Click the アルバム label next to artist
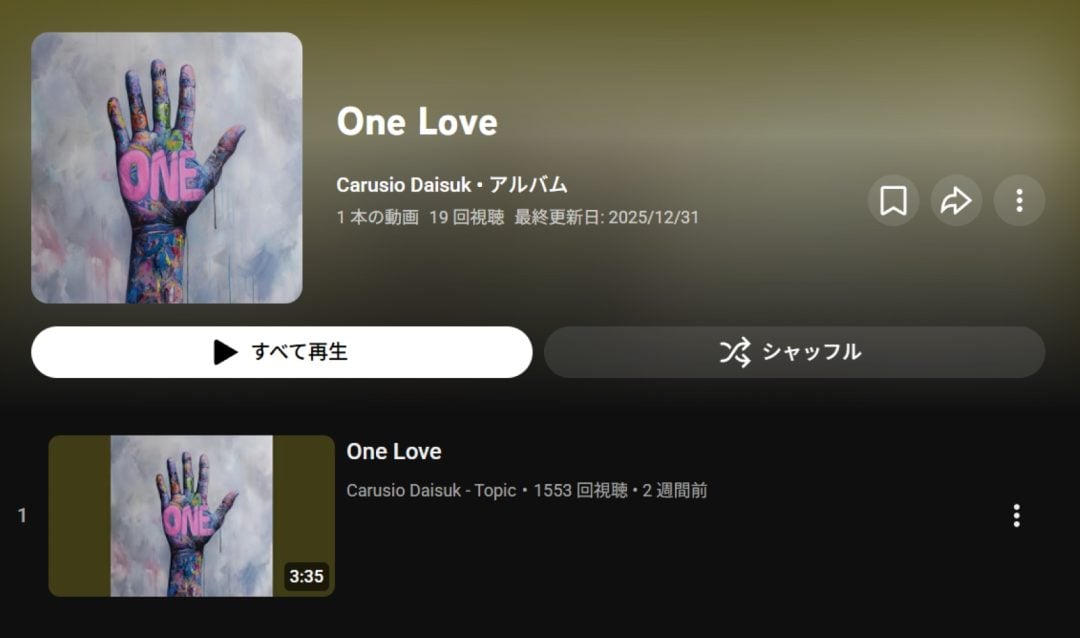Image resolution: width=1080 pixels, height=638 pixels. tap(528, 185)
